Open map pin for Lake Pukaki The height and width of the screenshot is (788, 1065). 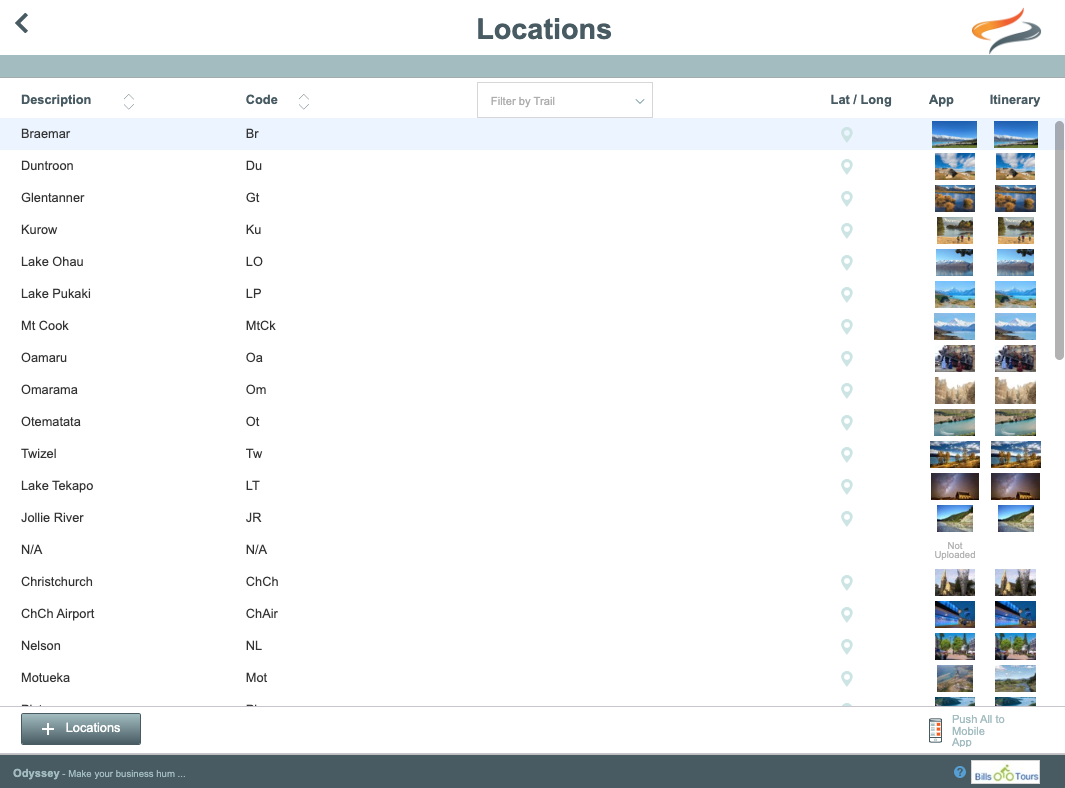(x=846, y=294)
